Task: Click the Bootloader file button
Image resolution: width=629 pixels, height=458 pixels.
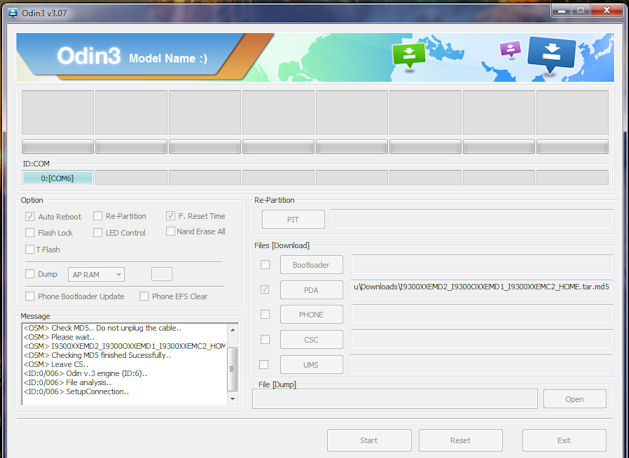Action: pos(311,265)
